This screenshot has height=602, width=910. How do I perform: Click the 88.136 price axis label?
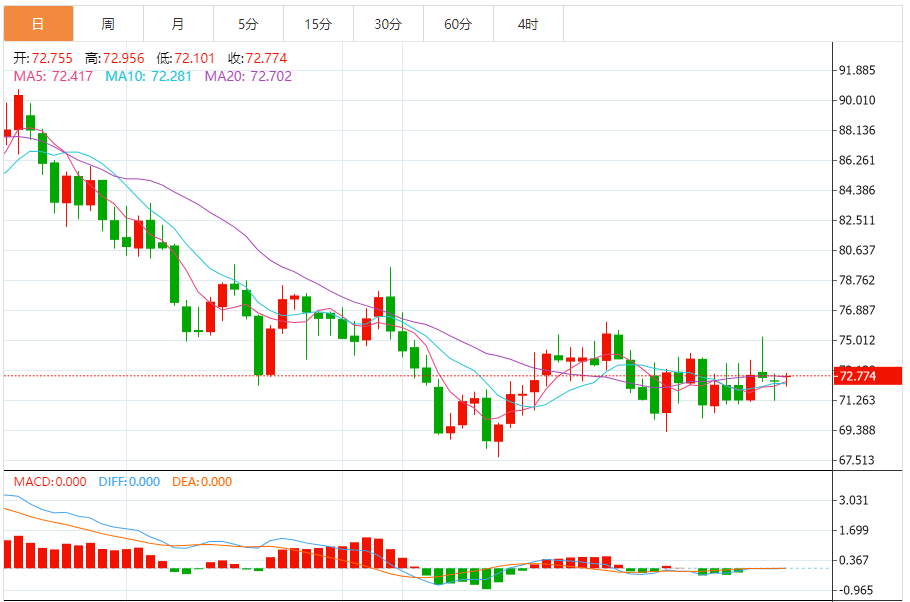[857, 130]
